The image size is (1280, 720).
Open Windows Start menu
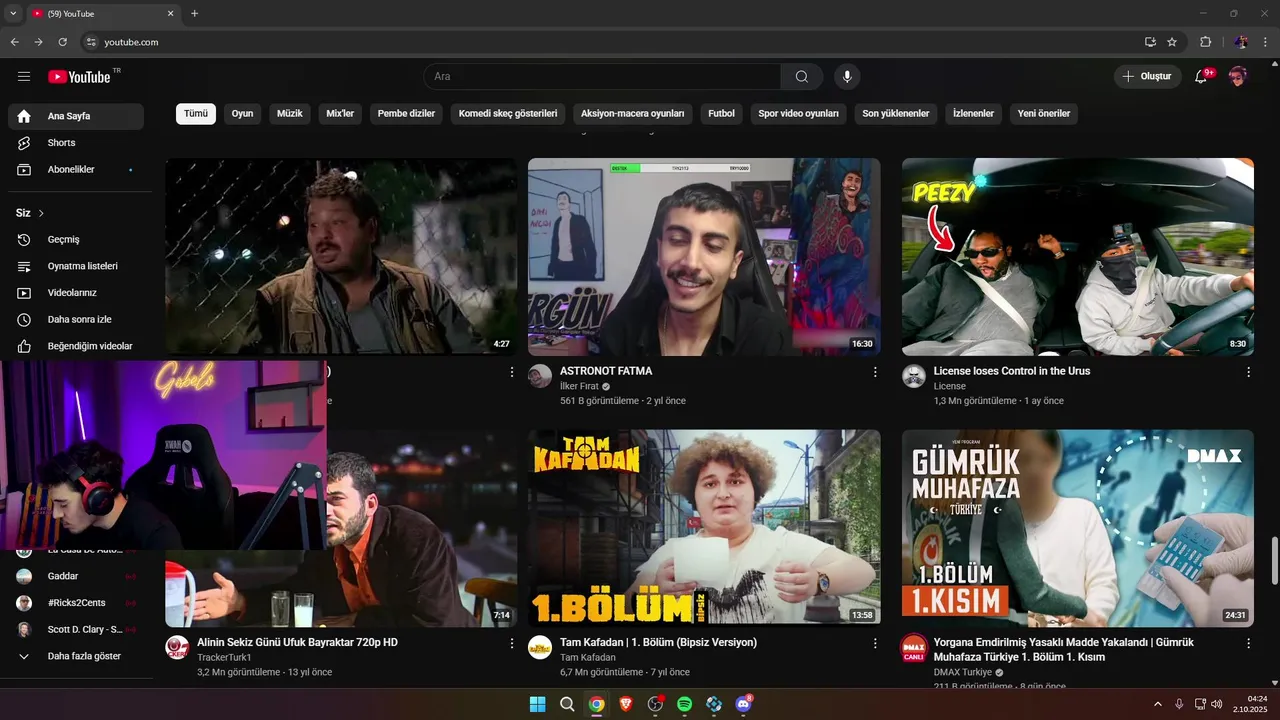537,704
